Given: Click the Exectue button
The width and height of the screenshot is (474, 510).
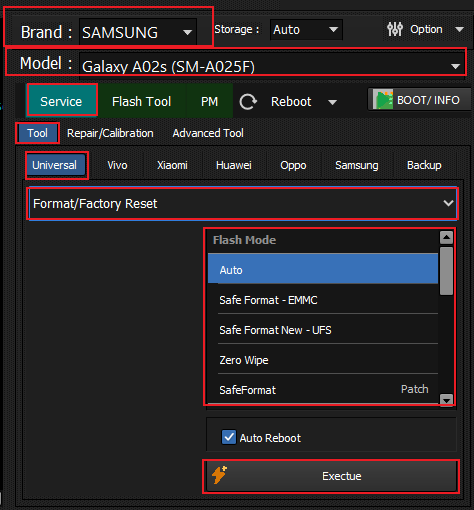Looking at the screenshot, I should [x=331, y=476].
